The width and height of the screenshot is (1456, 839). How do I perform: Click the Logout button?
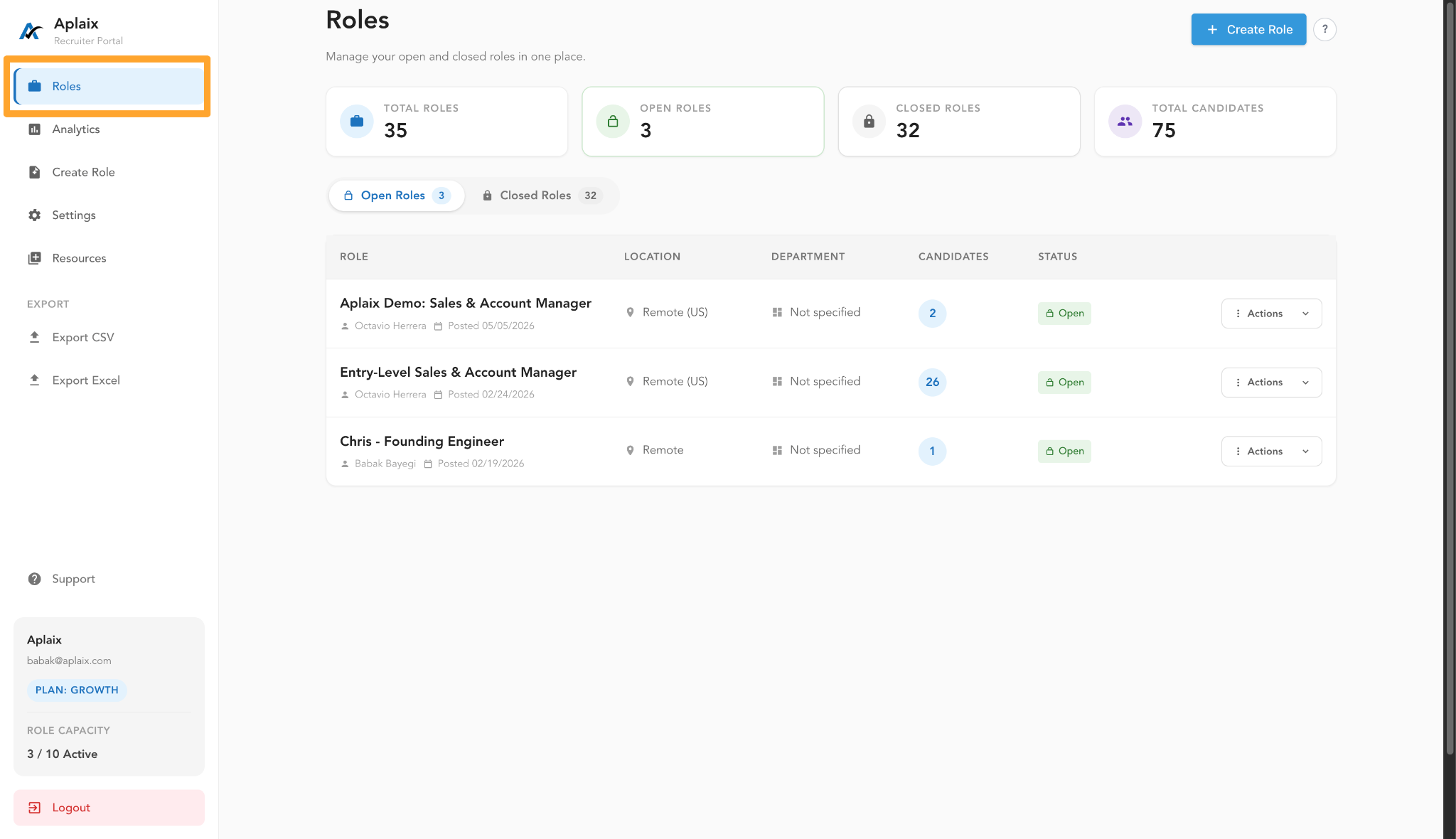tap(109, 808)
